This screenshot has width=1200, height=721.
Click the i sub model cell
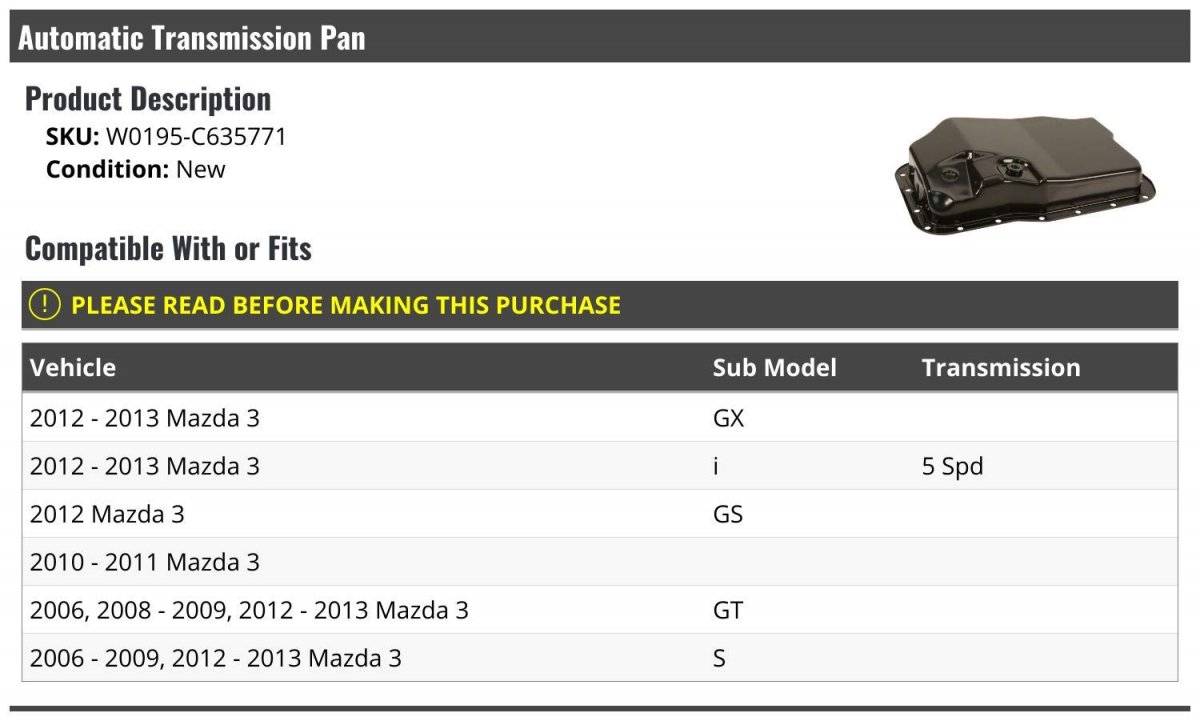[716, 466]
